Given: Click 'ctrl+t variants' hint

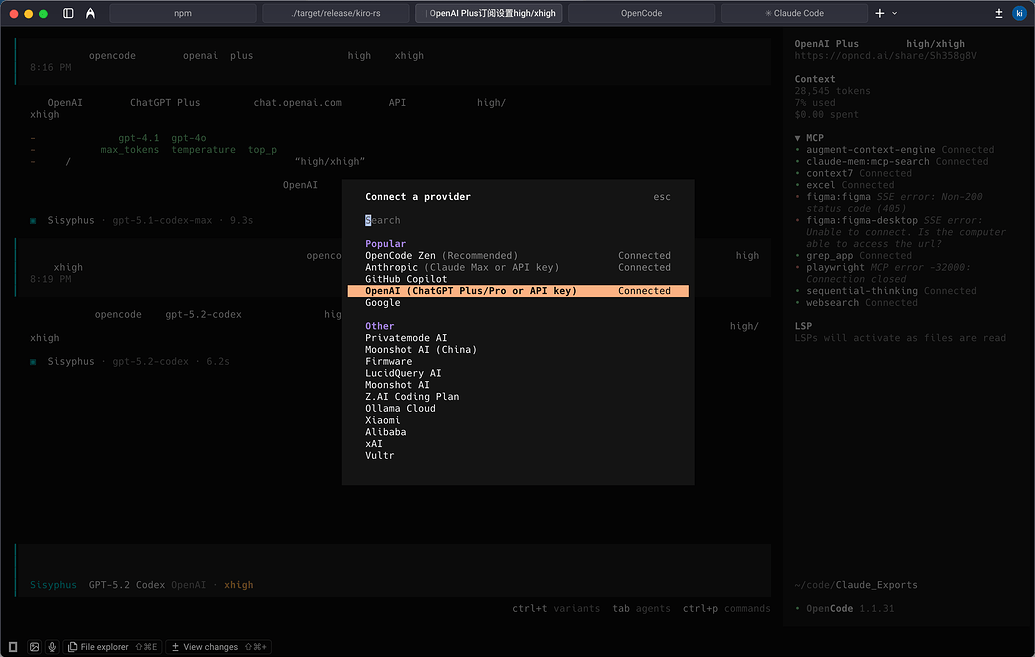Looking at the screenshot, I should click(556, 609).
